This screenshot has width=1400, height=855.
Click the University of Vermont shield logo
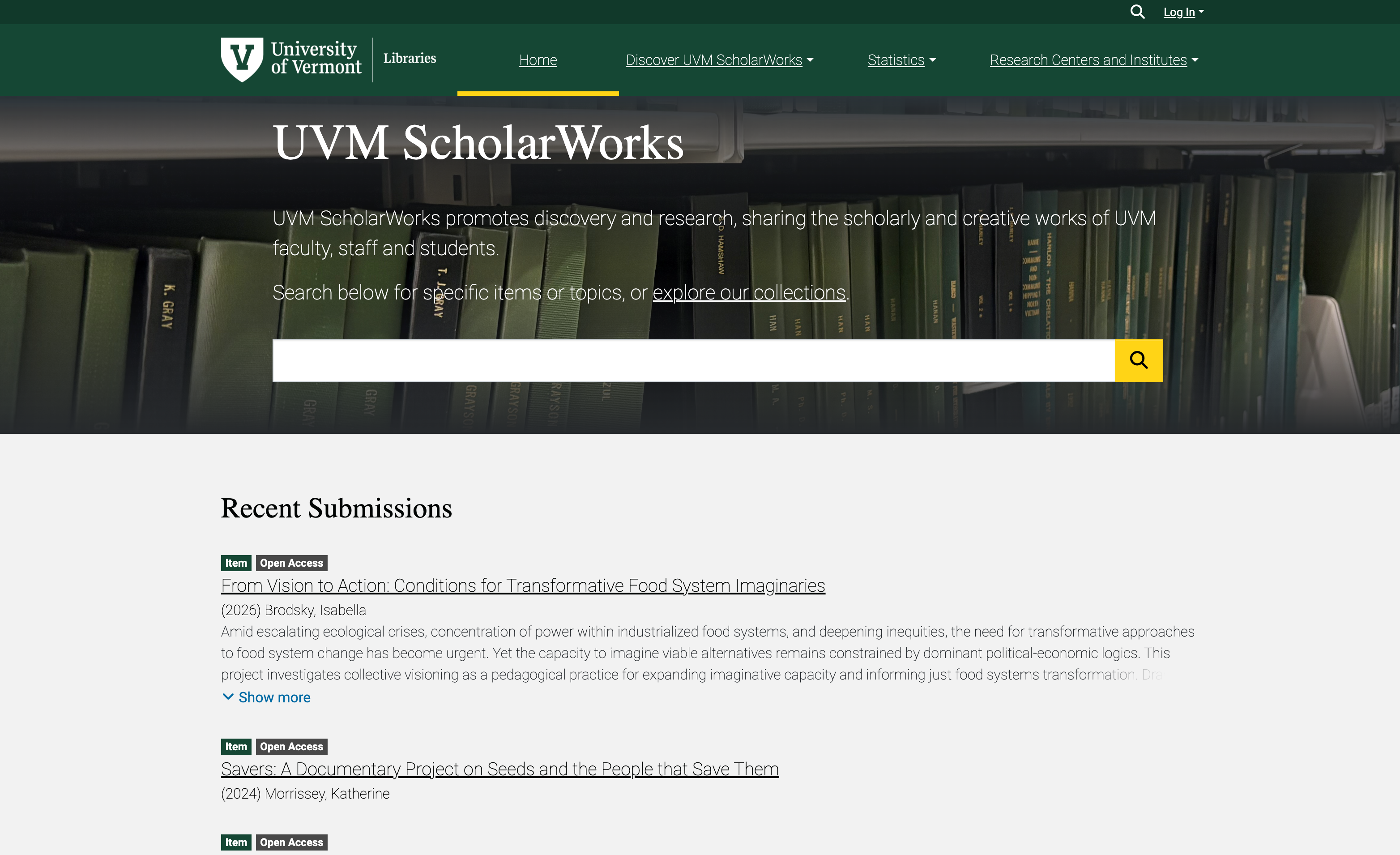(x=242, y=60)
